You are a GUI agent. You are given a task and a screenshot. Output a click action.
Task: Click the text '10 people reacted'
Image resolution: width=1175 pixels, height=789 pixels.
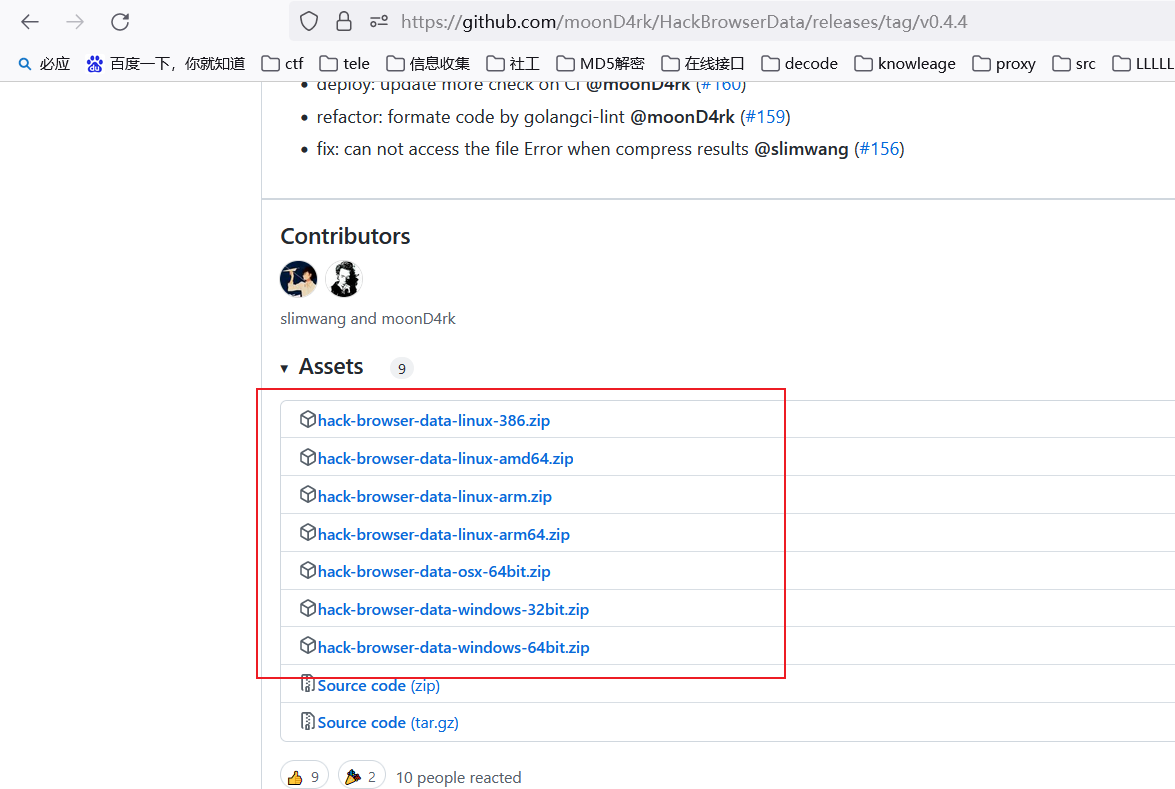pos(459,778)
